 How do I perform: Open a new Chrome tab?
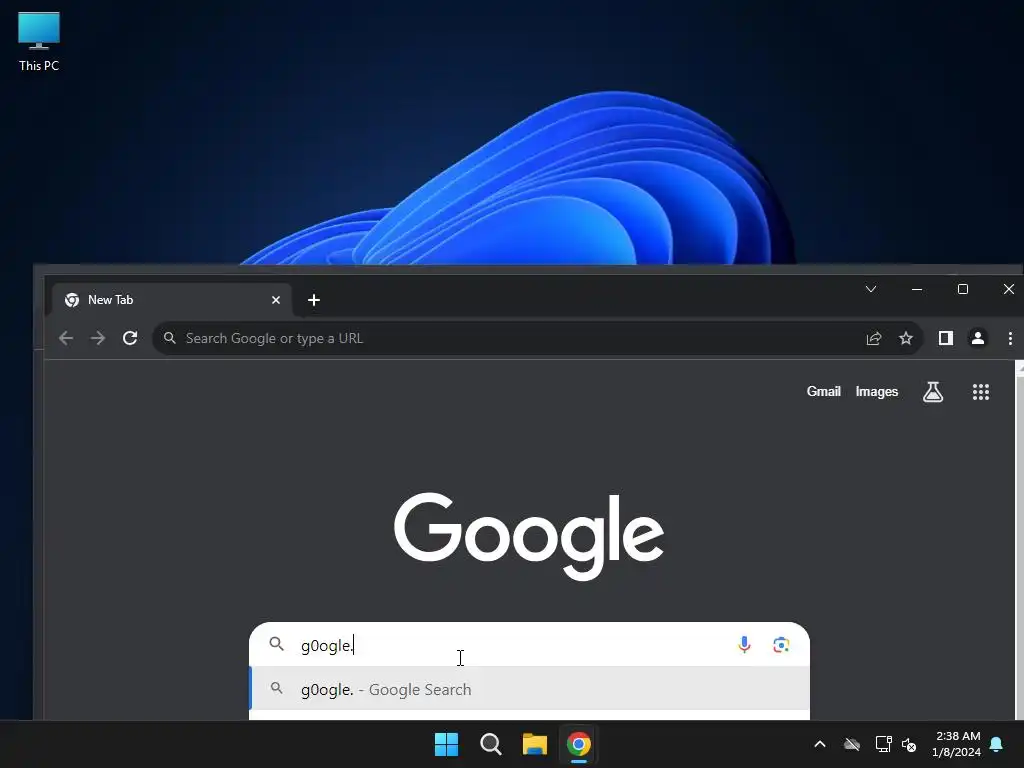coord(313,300)
